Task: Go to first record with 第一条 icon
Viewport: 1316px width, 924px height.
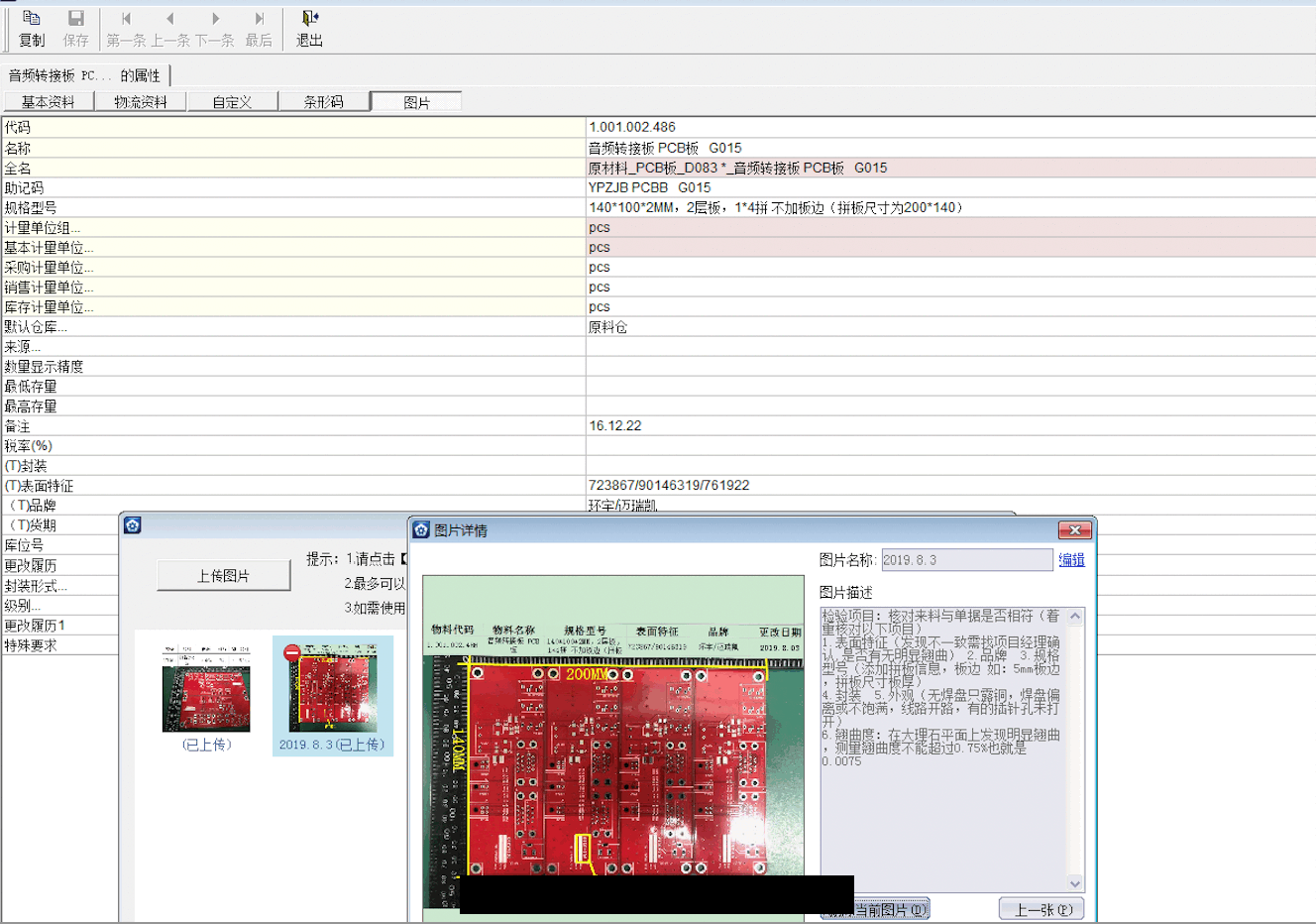Action: pos(126,20)
